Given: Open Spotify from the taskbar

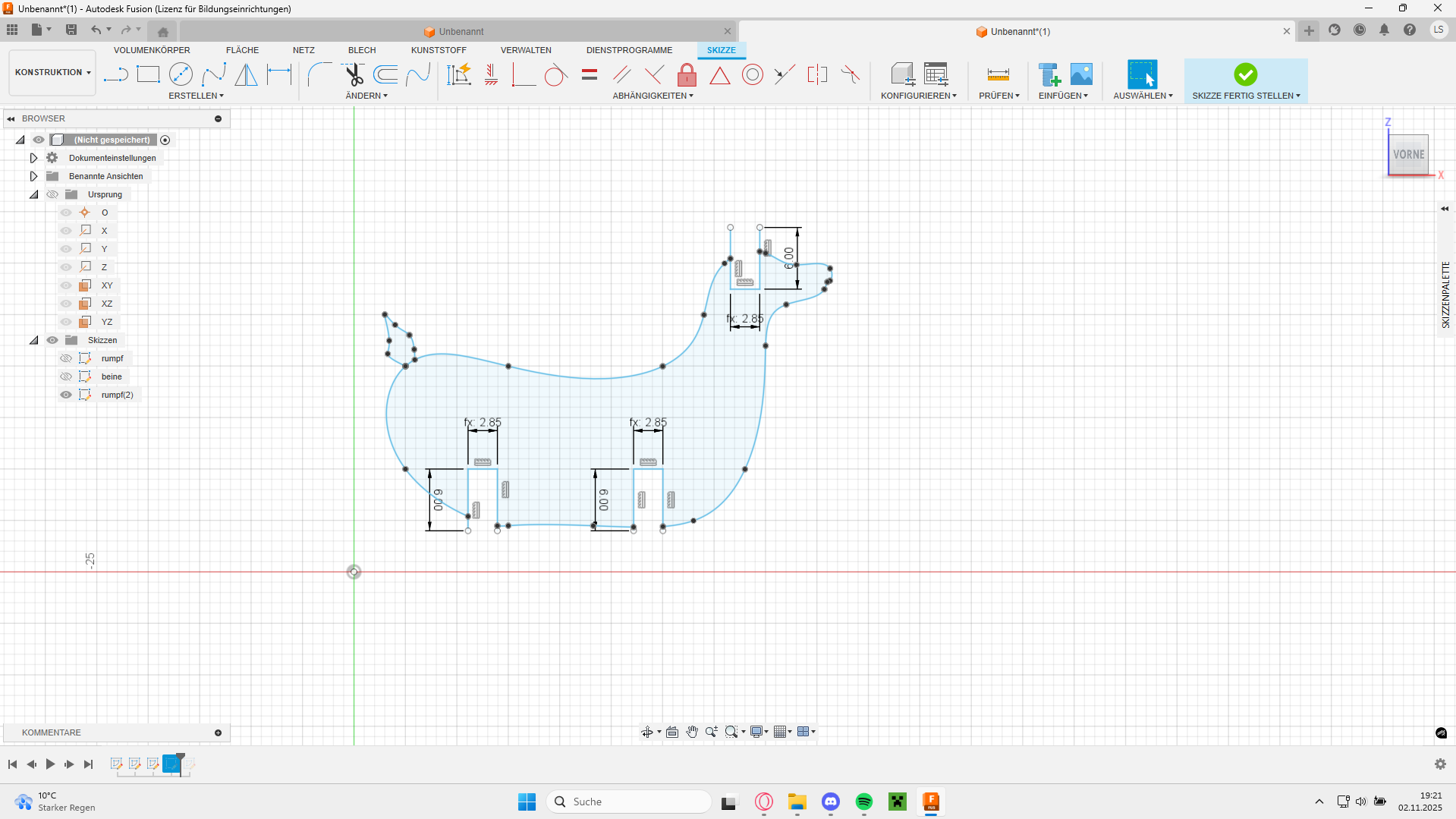Looking at the screenshot, I should click(863, 802).
